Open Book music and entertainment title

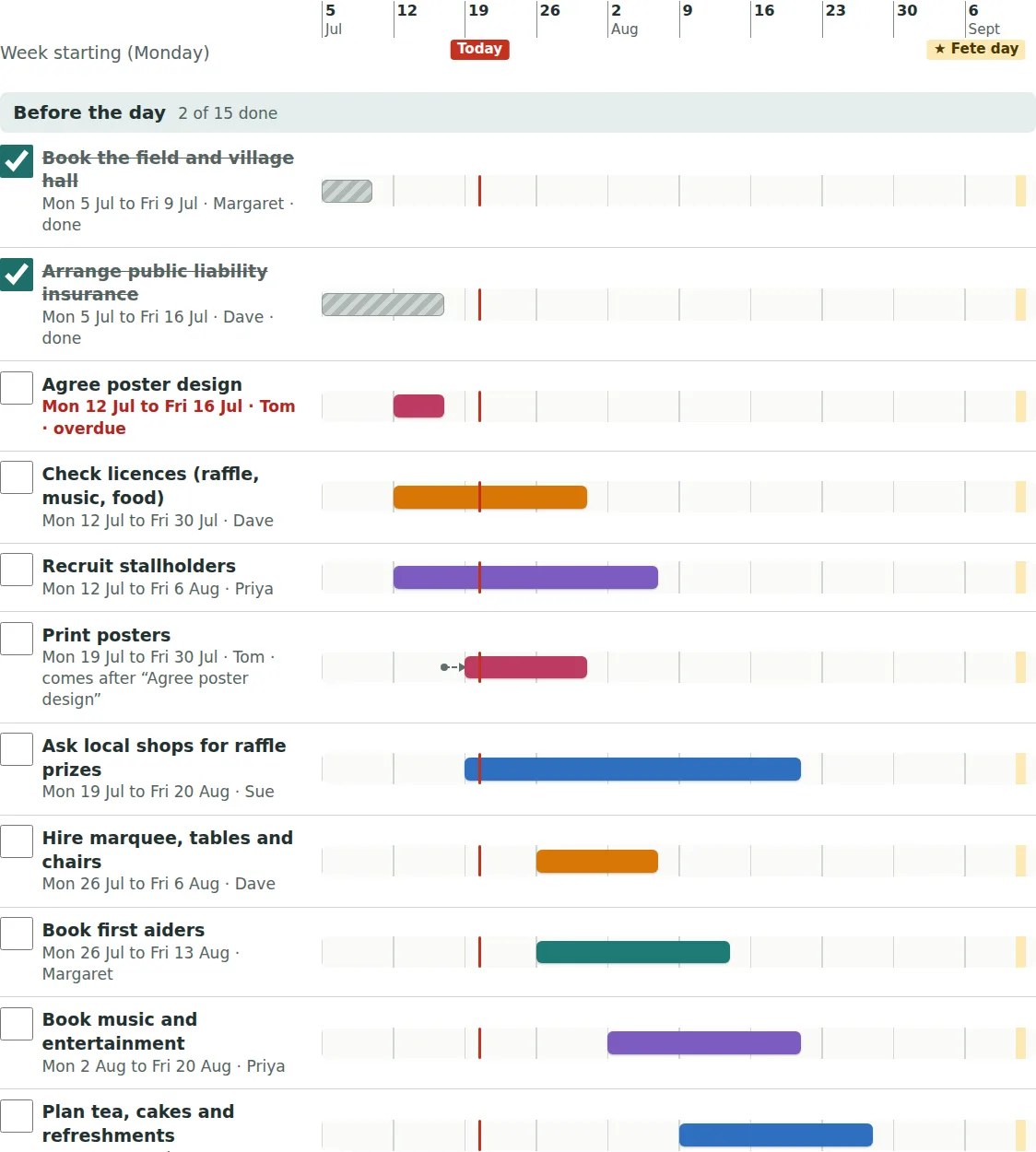point(120,1031)
